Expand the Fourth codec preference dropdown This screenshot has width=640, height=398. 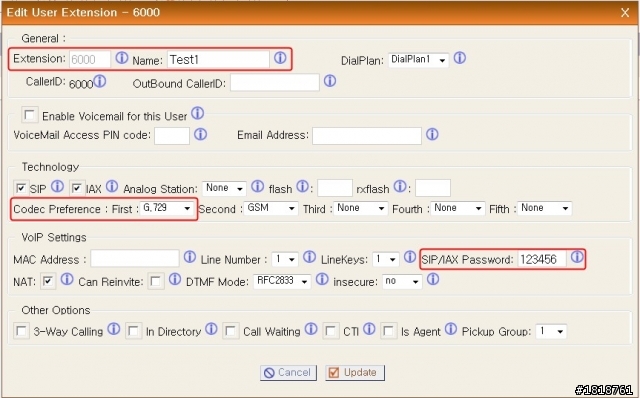coord(458,208)
